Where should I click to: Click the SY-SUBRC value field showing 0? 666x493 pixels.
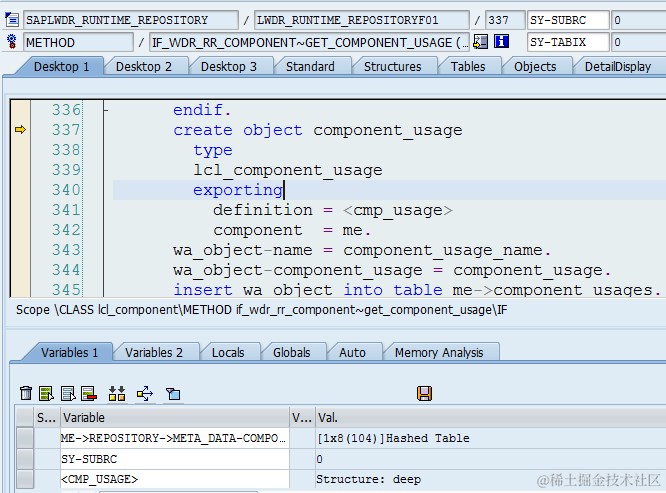[x=638, y=20]
